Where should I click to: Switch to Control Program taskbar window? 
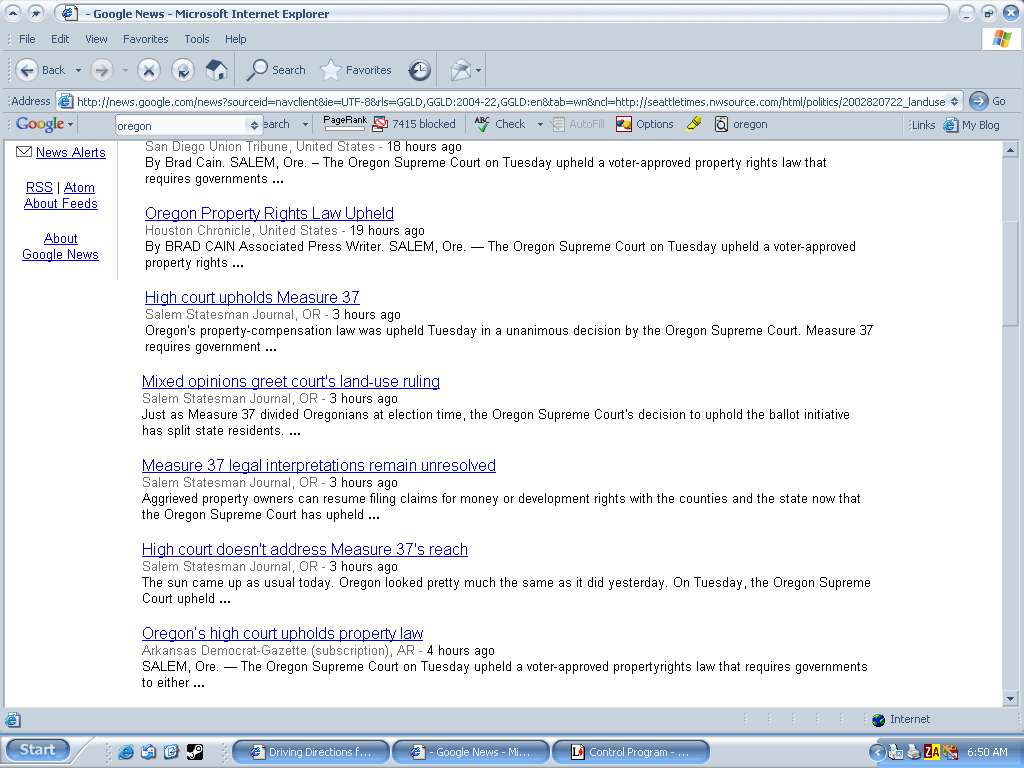point(631,752)
